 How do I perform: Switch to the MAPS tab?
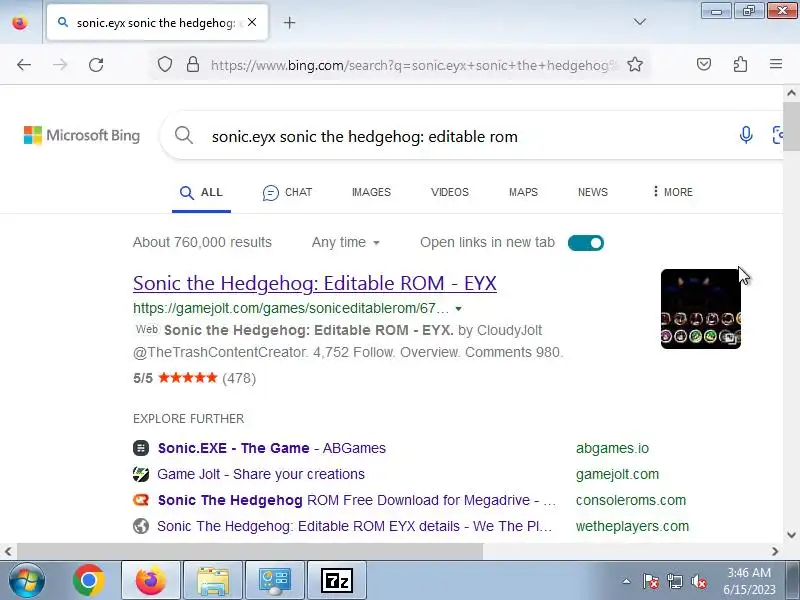[x=523, y=192]
